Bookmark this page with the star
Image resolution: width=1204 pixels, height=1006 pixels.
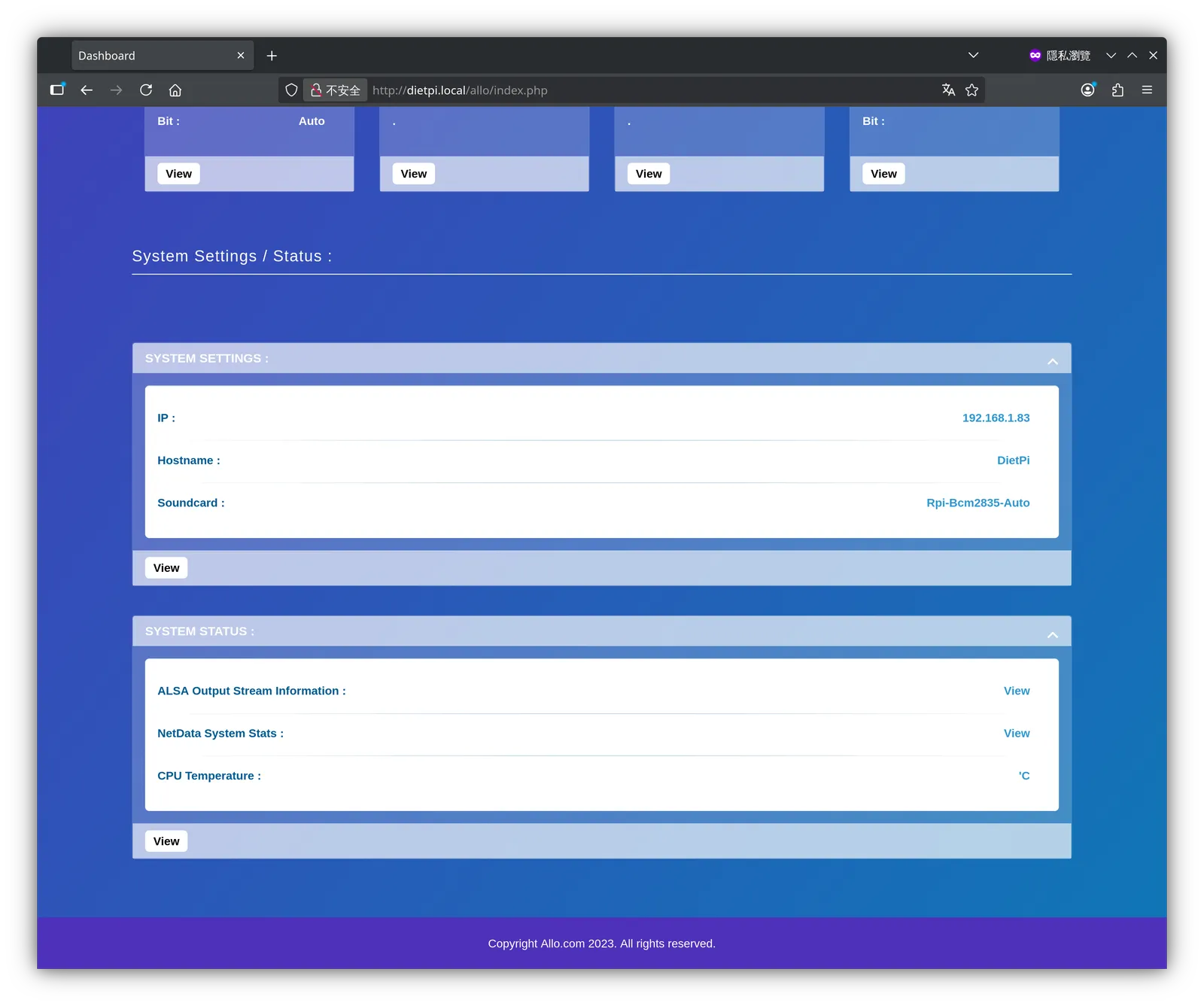coord(972,90)
